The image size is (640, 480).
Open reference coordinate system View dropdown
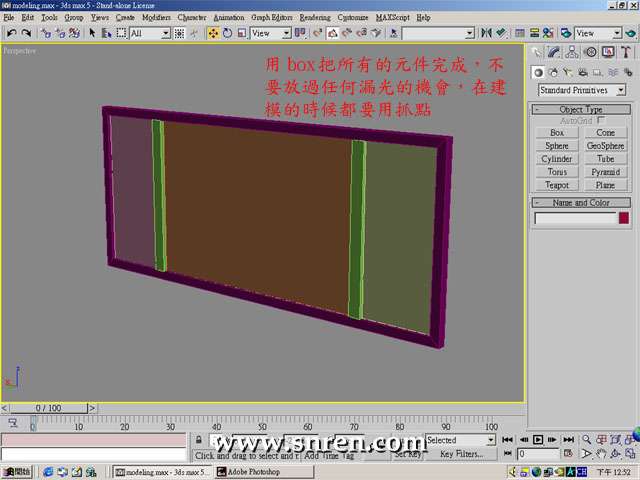[x=271, y=33]
